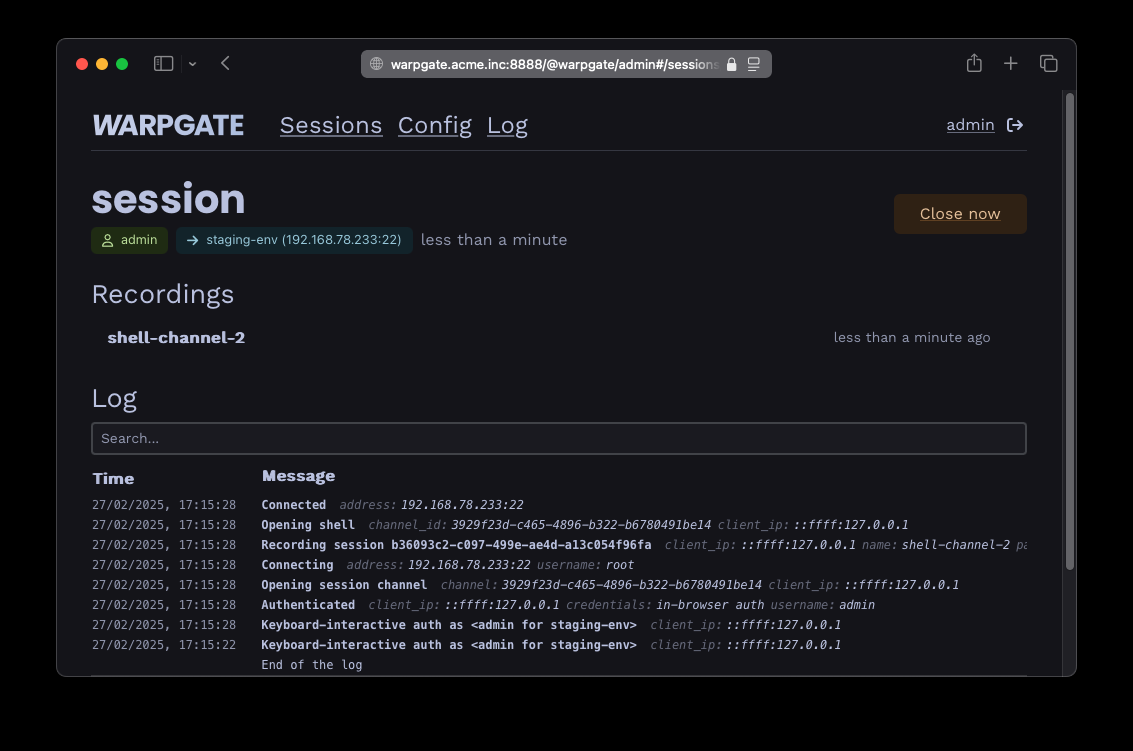Open the shell-channel-2 recording
This screenshot has height=751, width=1133.
(x=176, y=338)
